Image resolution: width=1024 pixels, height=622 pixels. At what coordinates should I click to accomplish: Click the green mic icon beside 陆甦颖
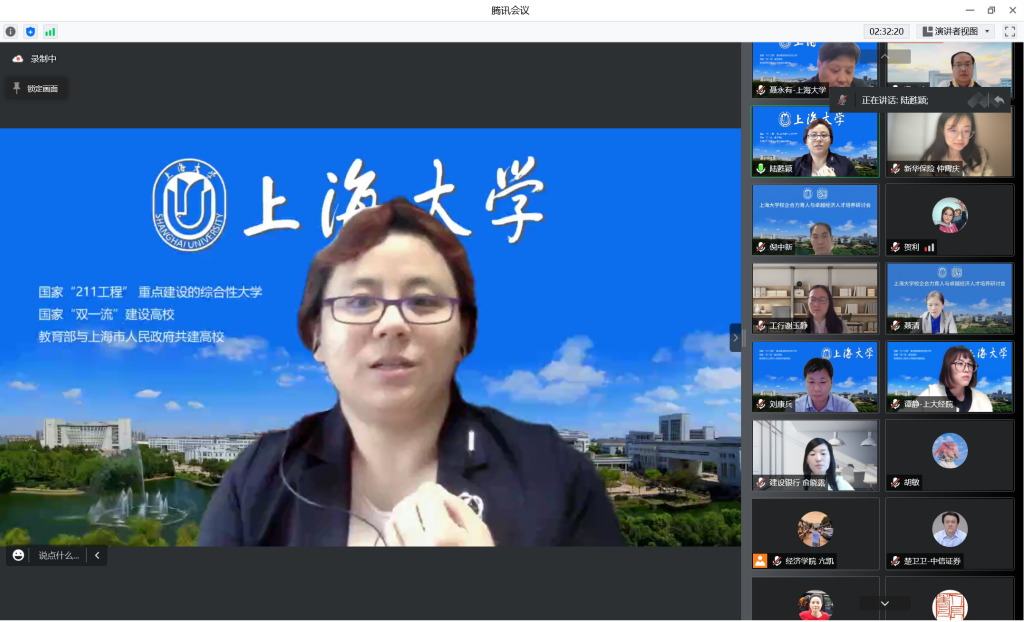pyautogui.click(x=761, y=169)
